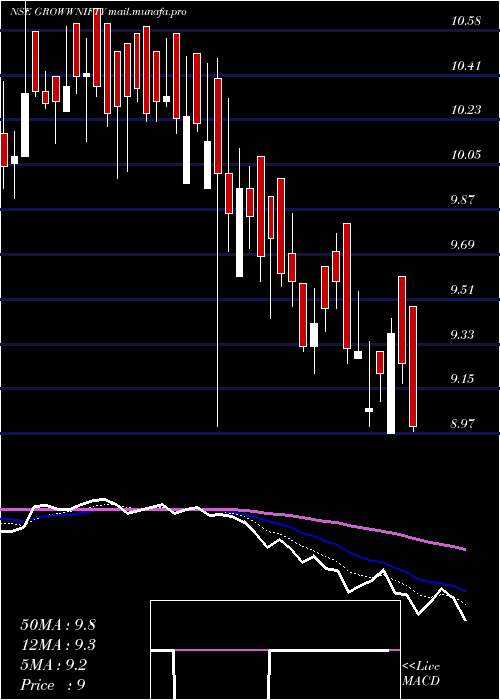Click the tall white candle before last two red candles
This screenshot has width=500, height=700.
pos(391,383)
